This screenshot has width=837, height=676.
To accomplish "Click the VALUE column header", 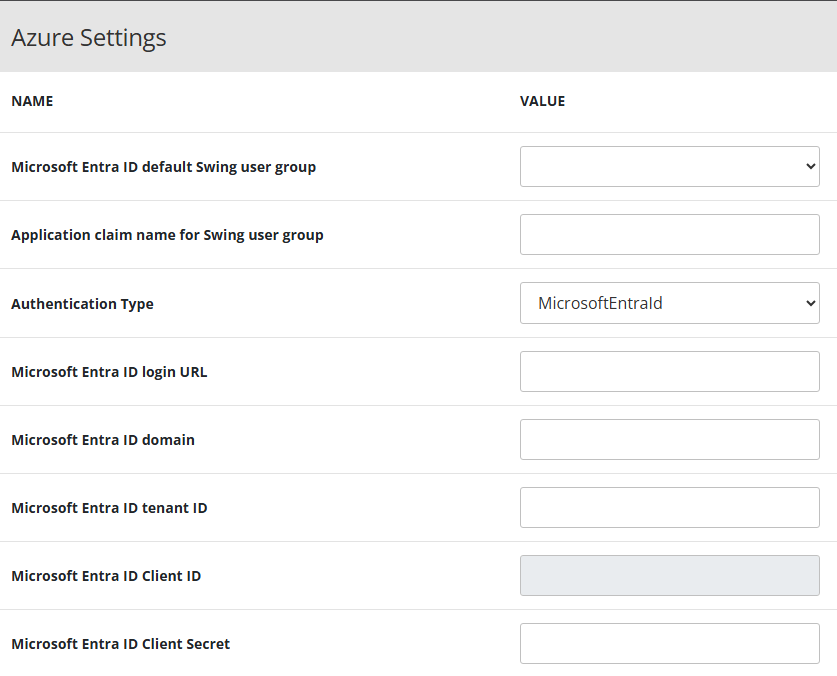I will coord(542,101).
